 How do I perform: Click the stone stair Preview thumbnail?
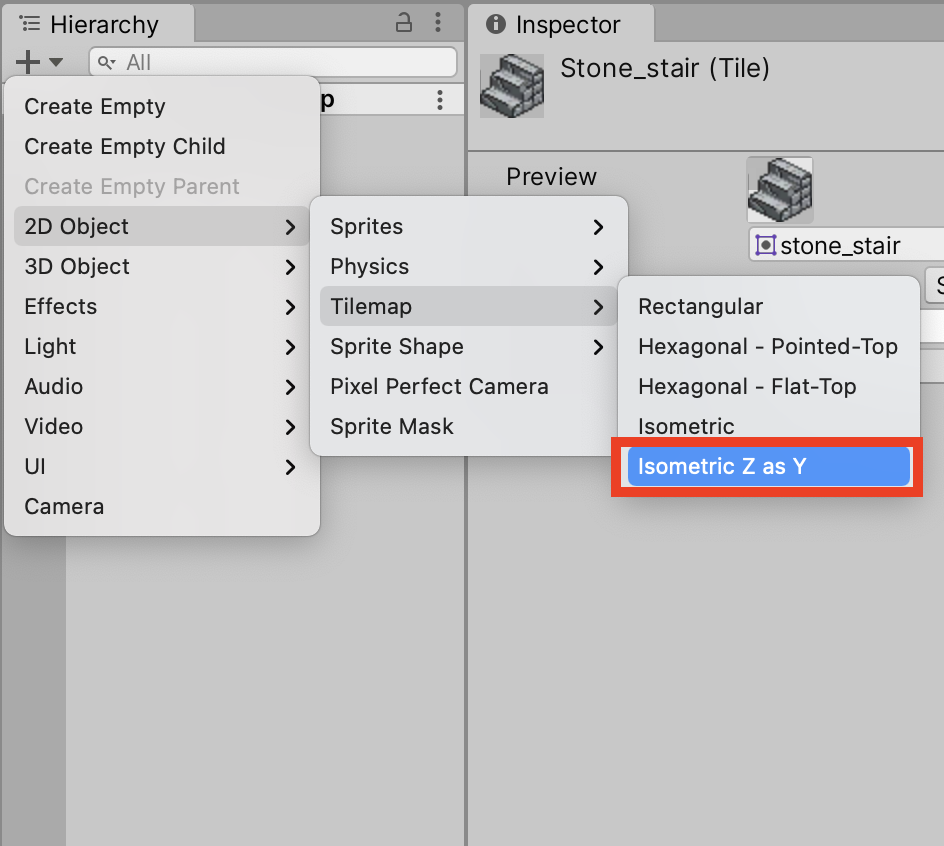coord(780,190)
